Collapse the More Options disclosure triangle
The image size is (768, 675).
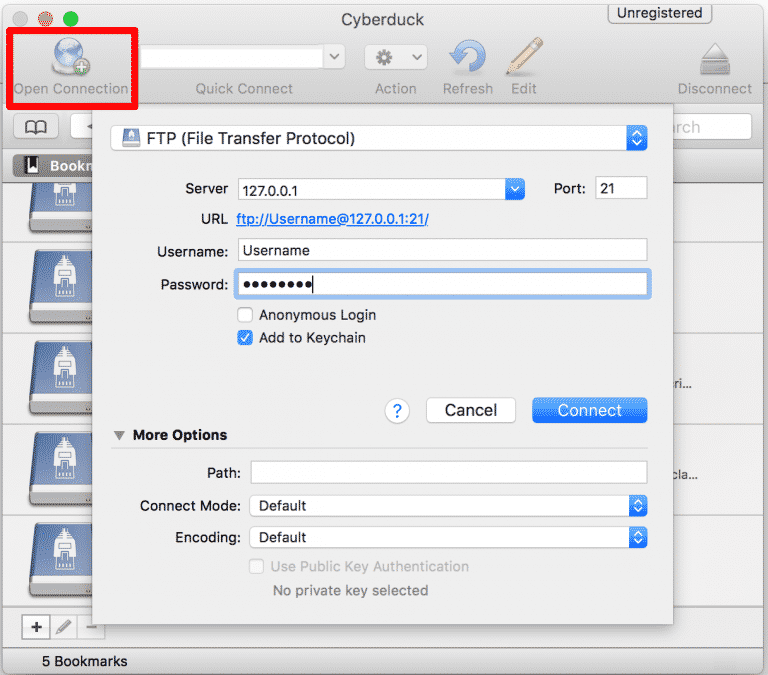click(119, 435)
